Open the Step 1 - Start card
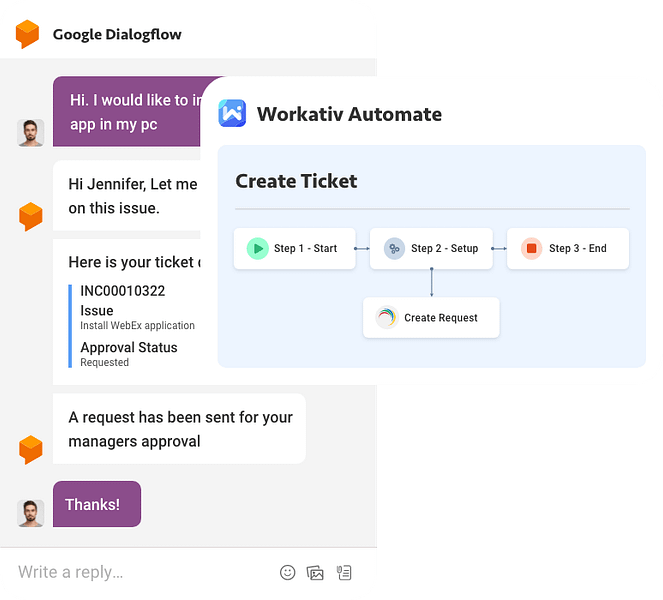 click(x=295, y=249)
